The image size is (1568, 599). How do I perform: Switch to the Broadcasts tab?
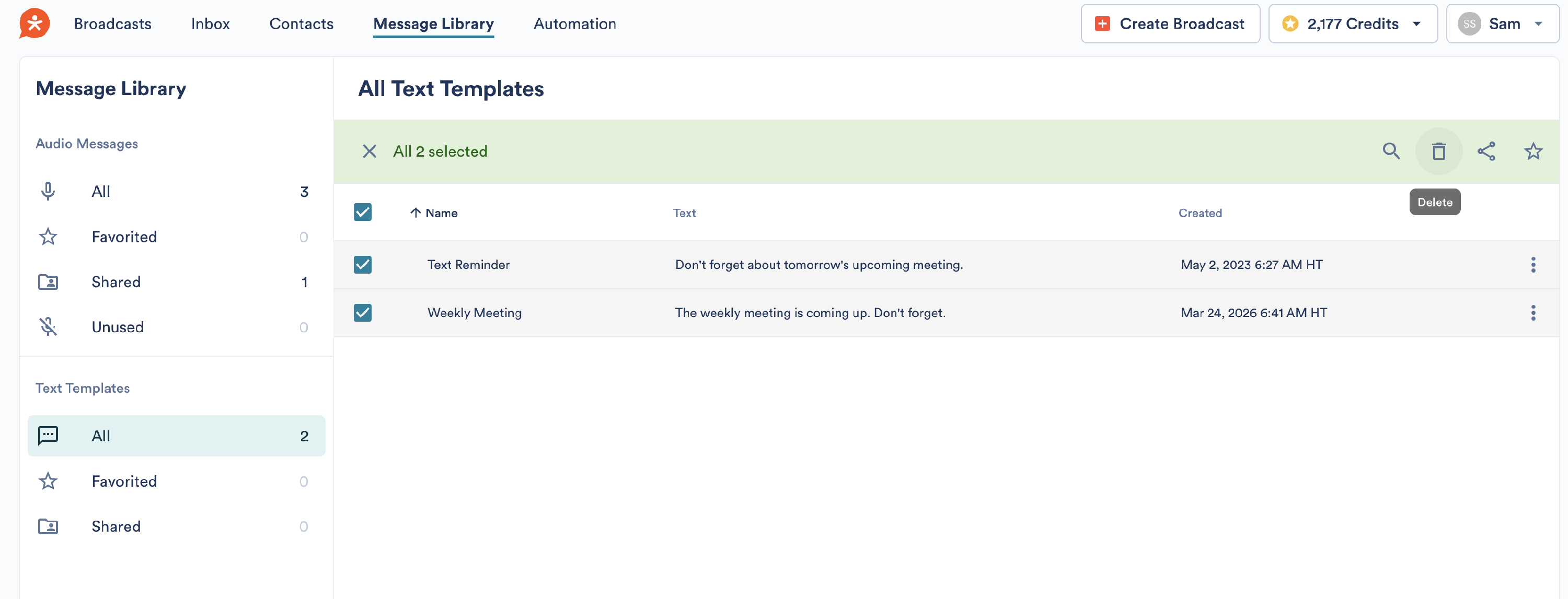[x=112, y=24]
